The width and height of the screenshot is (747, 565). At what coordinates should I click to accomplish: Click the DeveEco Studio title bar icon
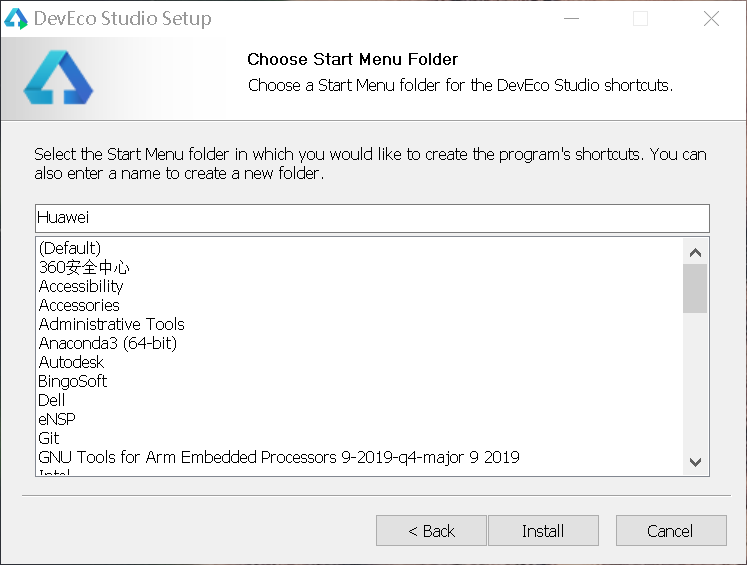click(x=16, y=19)
